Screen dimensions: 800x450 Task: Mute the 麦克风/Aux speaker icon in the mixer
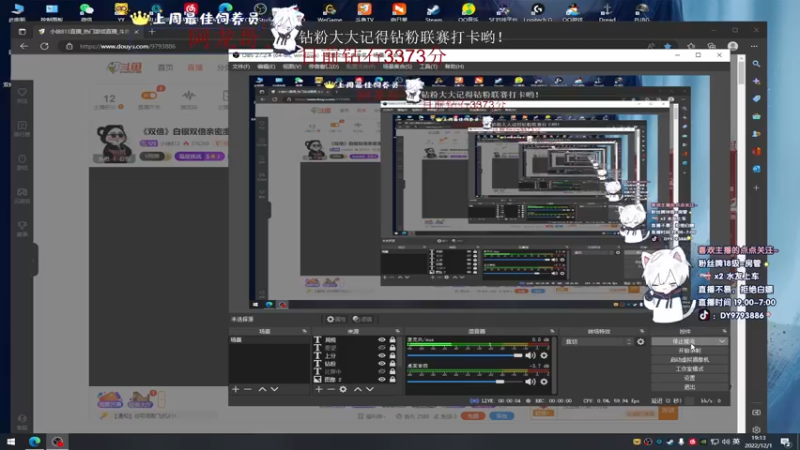(x=531, y=355)
